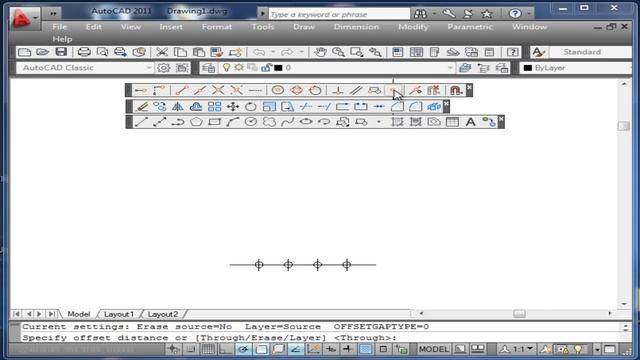Select the Copy object tool
Viewport: 640px width, 360px height.
click(x=160, y=107)
